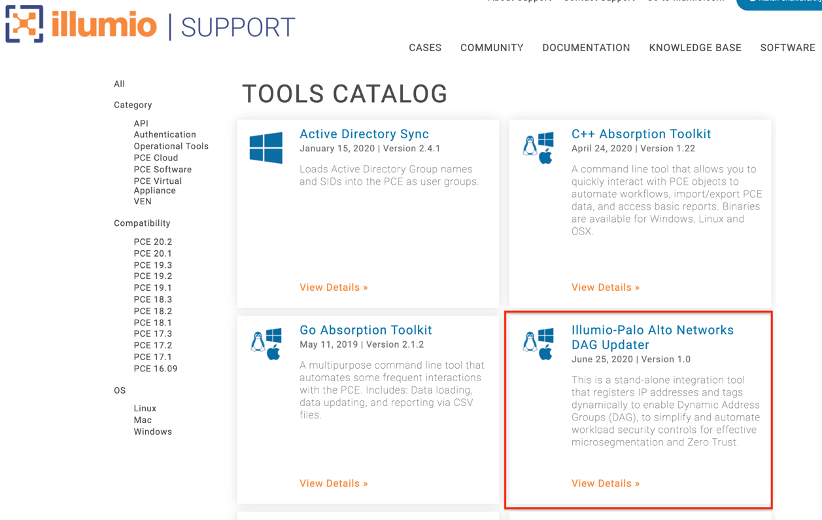Filter compatibility by PCE 18.3

click(x=153, y=299)
